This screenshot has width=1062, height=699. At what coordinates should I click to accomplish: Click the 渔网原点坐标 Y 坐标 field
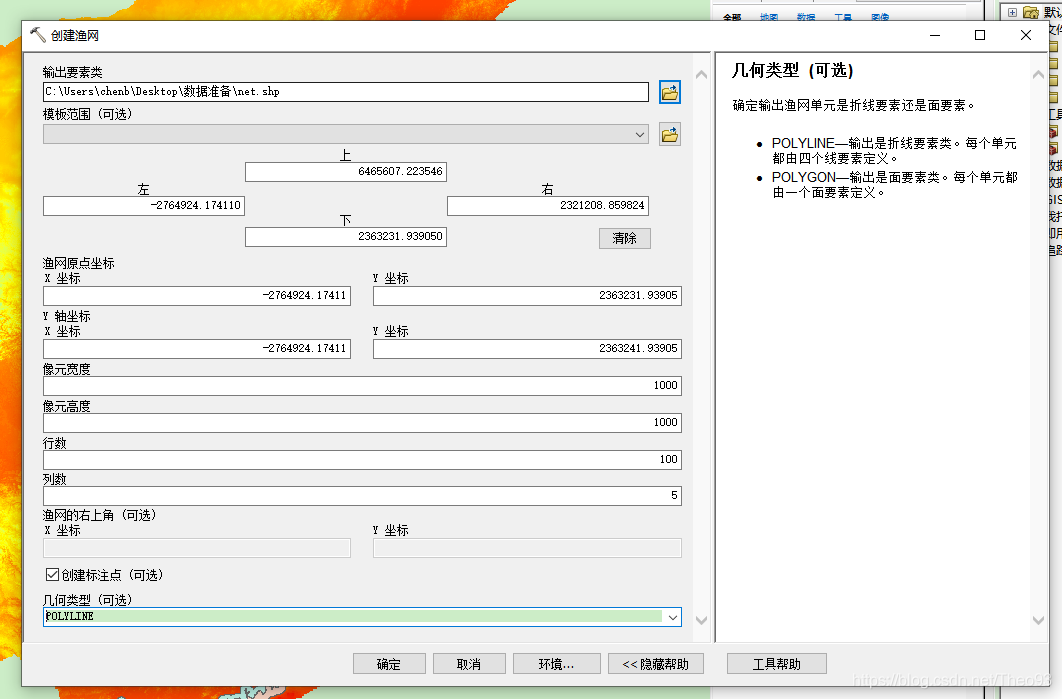point(527,295)
